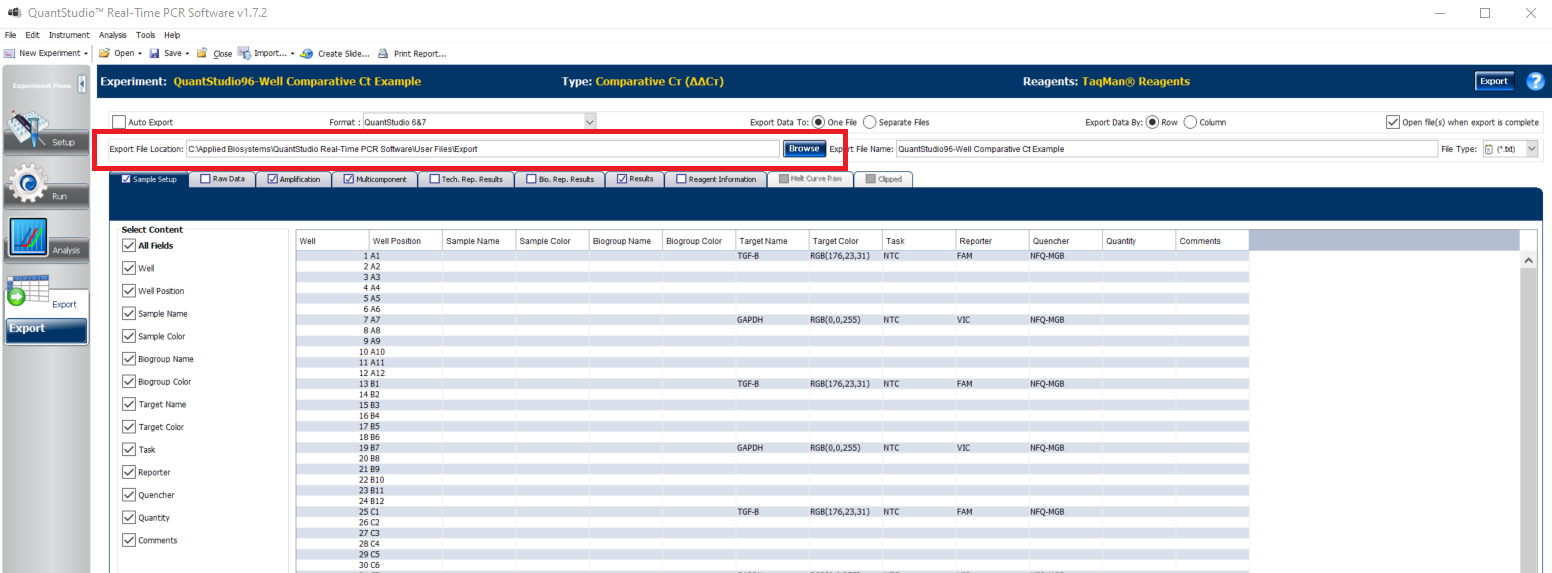Open the Analysis menu
The width and height of the screenshot is (1552, 573).
tap(113, 35)
